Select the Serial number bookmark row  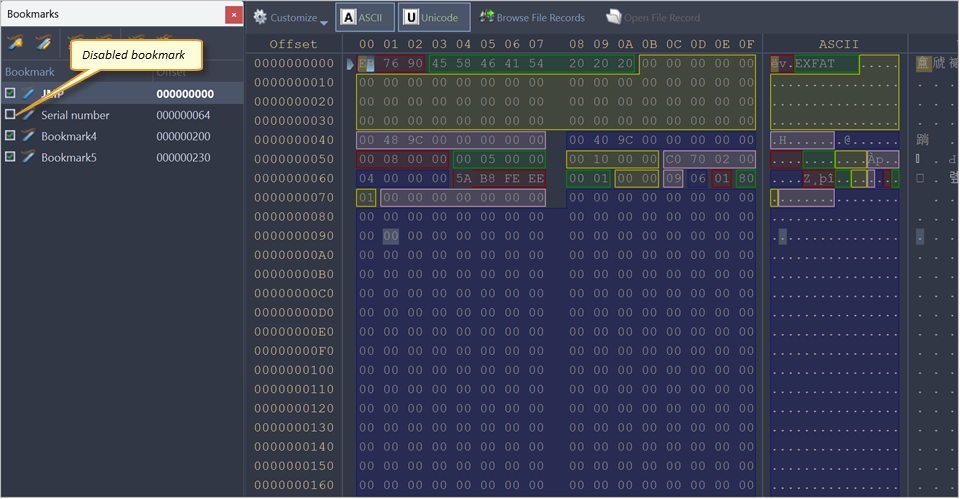coord(76,115)
